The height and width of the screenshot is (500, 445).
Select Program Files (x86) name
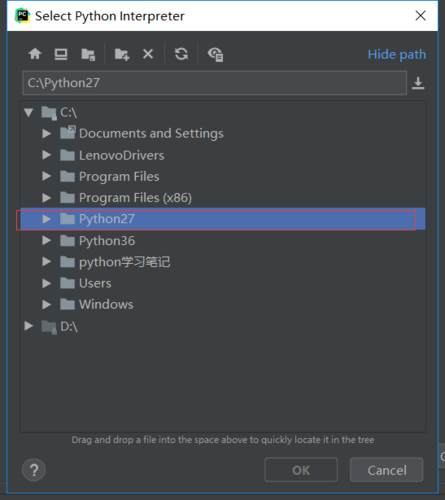coord(135,198)
